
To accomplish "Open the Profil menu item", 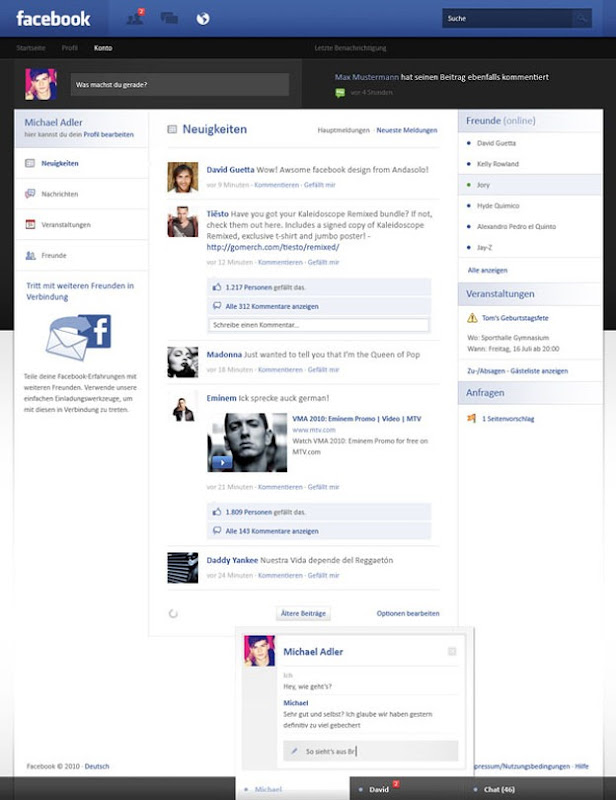I will point(69,48).
